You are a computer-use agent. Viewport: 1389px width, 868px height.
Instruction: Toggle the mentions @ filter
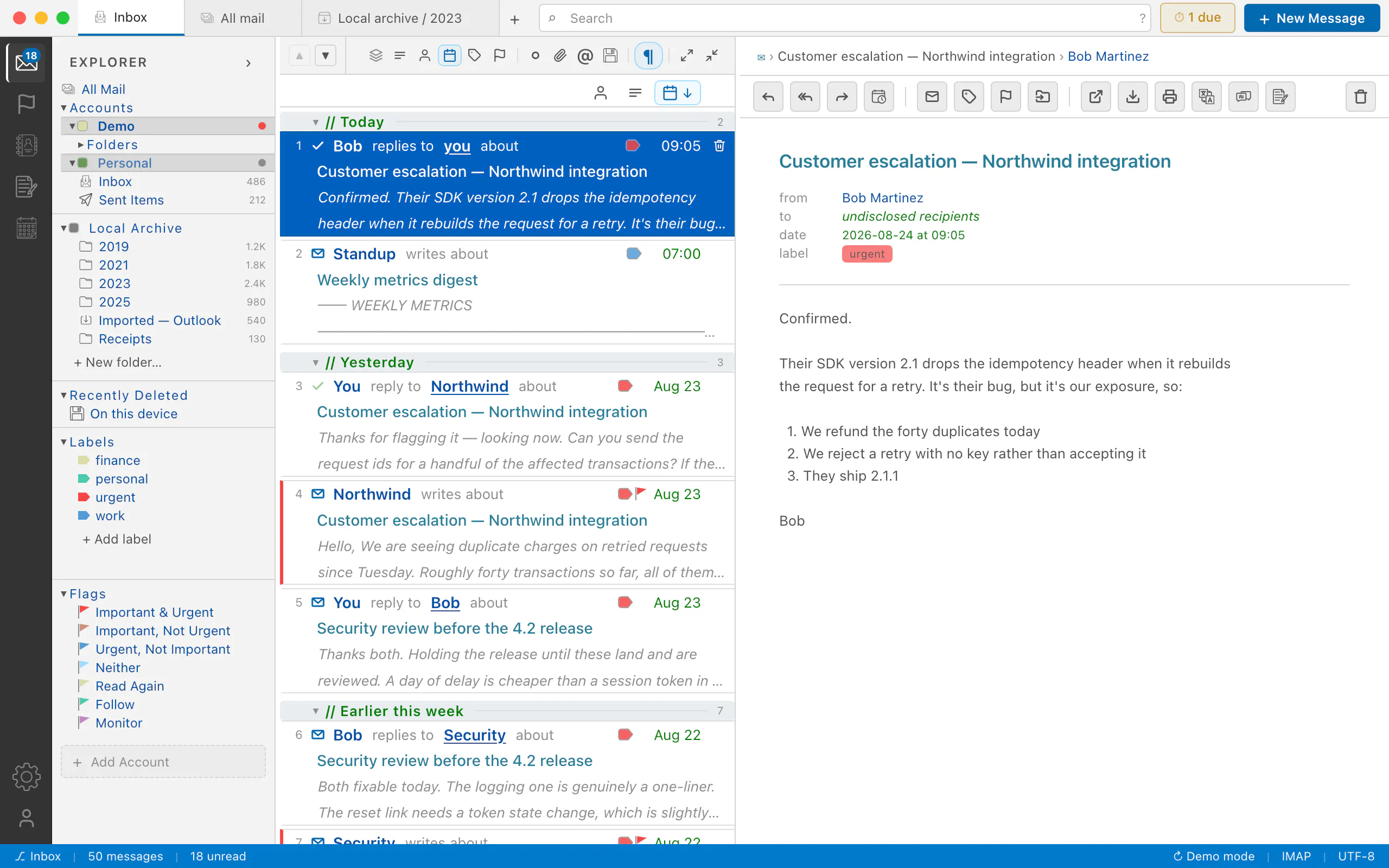pyautogui.click(x=585, y=56)
